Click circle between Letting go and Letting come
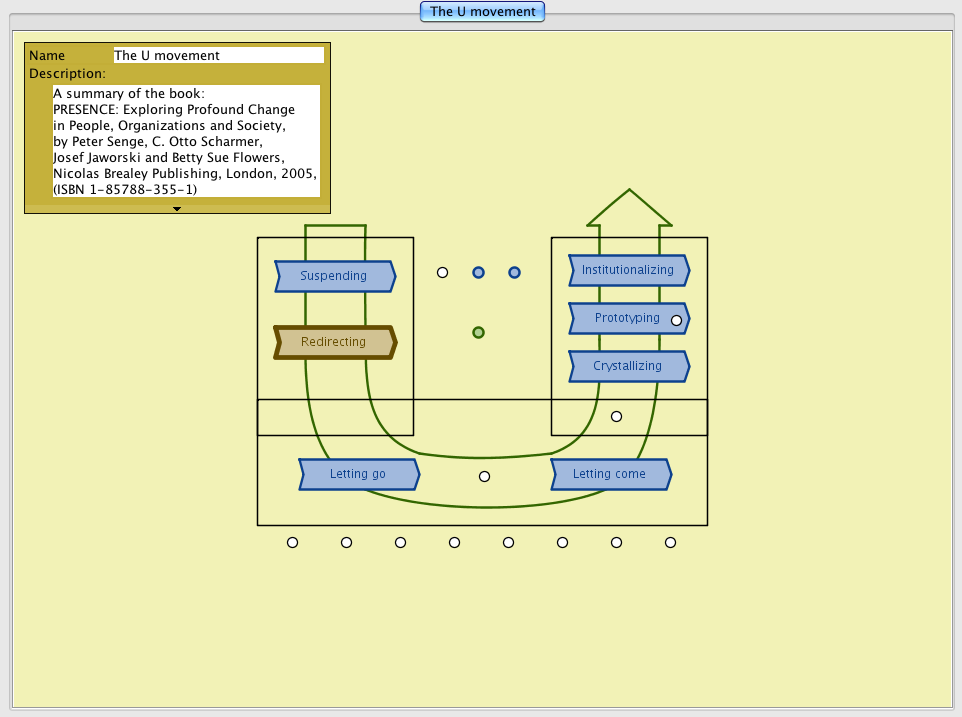Viewport: 962px width, 717px height. point(485,476)
